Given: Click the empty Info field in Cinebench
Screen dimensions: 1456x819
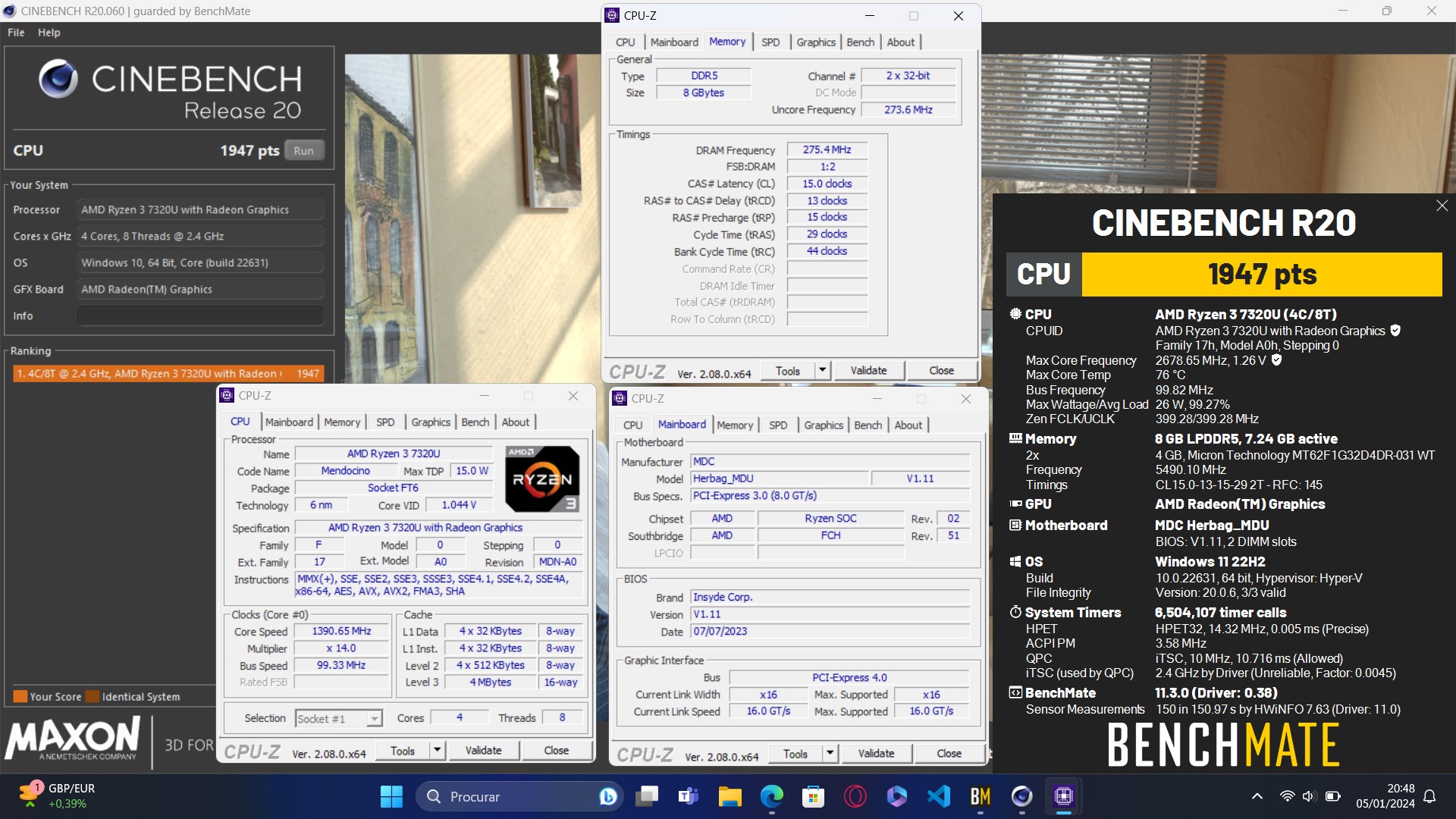Looking at the screenshot, I should tap(200, 315).
